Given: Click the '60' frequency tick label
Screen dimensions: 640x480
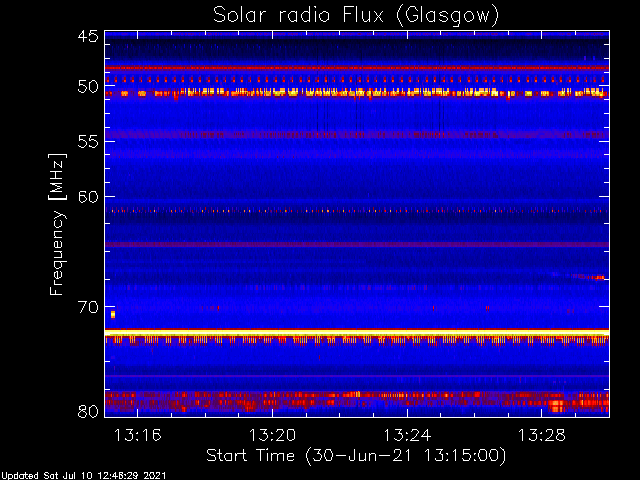Looking at the screenshot, I should point(88,196).
